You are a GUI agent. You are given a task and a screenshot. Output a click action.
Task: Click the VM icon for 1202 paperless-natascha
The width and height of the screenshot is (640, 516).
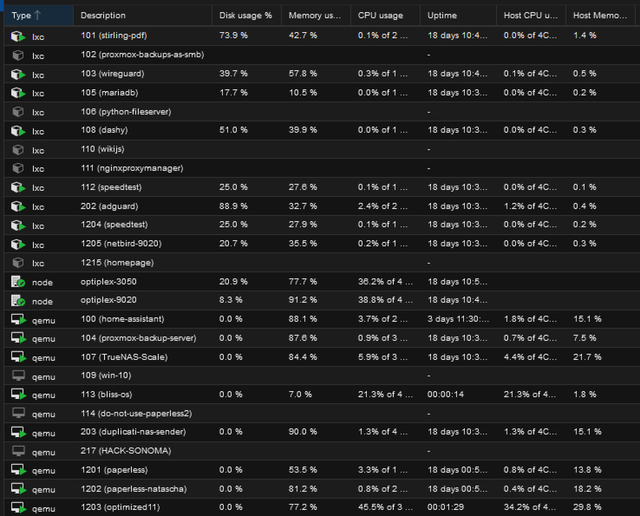point(18,489)
